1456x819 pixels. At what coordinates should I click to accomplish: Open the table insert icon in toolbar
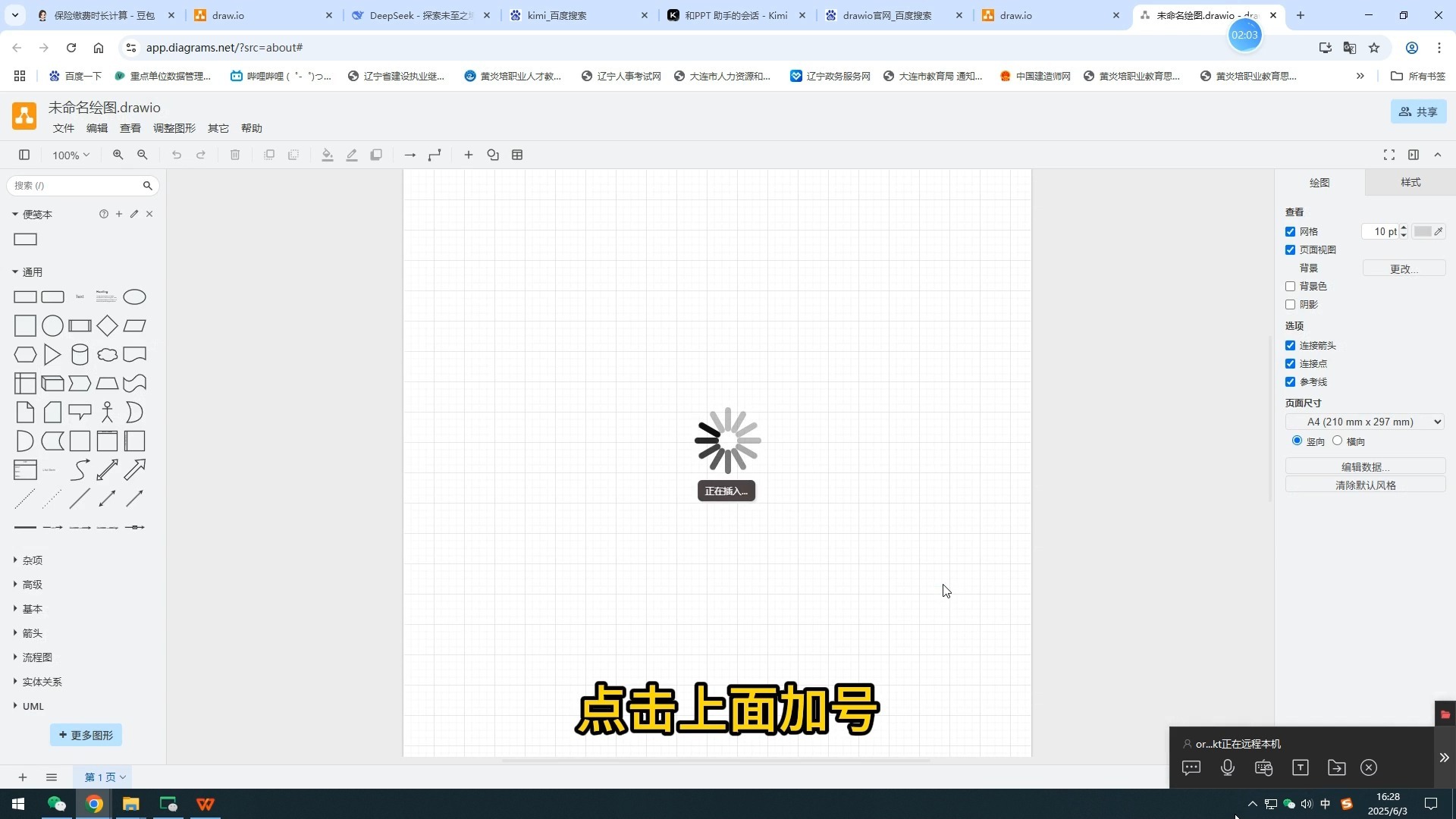[x=517, y=155]
